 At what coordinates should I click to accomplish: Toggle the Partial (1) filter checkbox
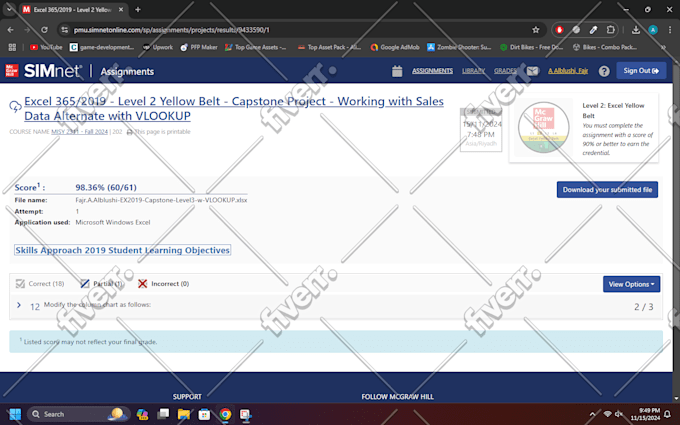85,284
